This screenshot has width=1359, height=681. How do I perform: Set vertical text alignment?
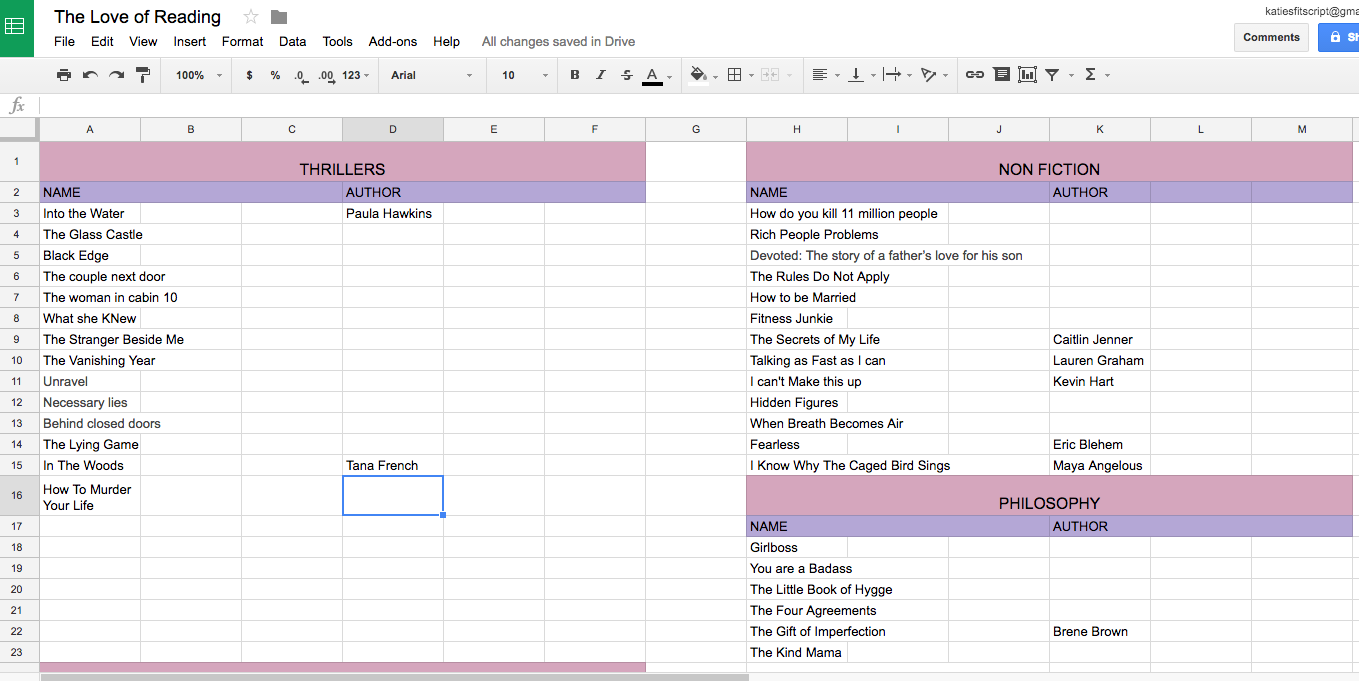pyautogui.click(x=856, y=75)
